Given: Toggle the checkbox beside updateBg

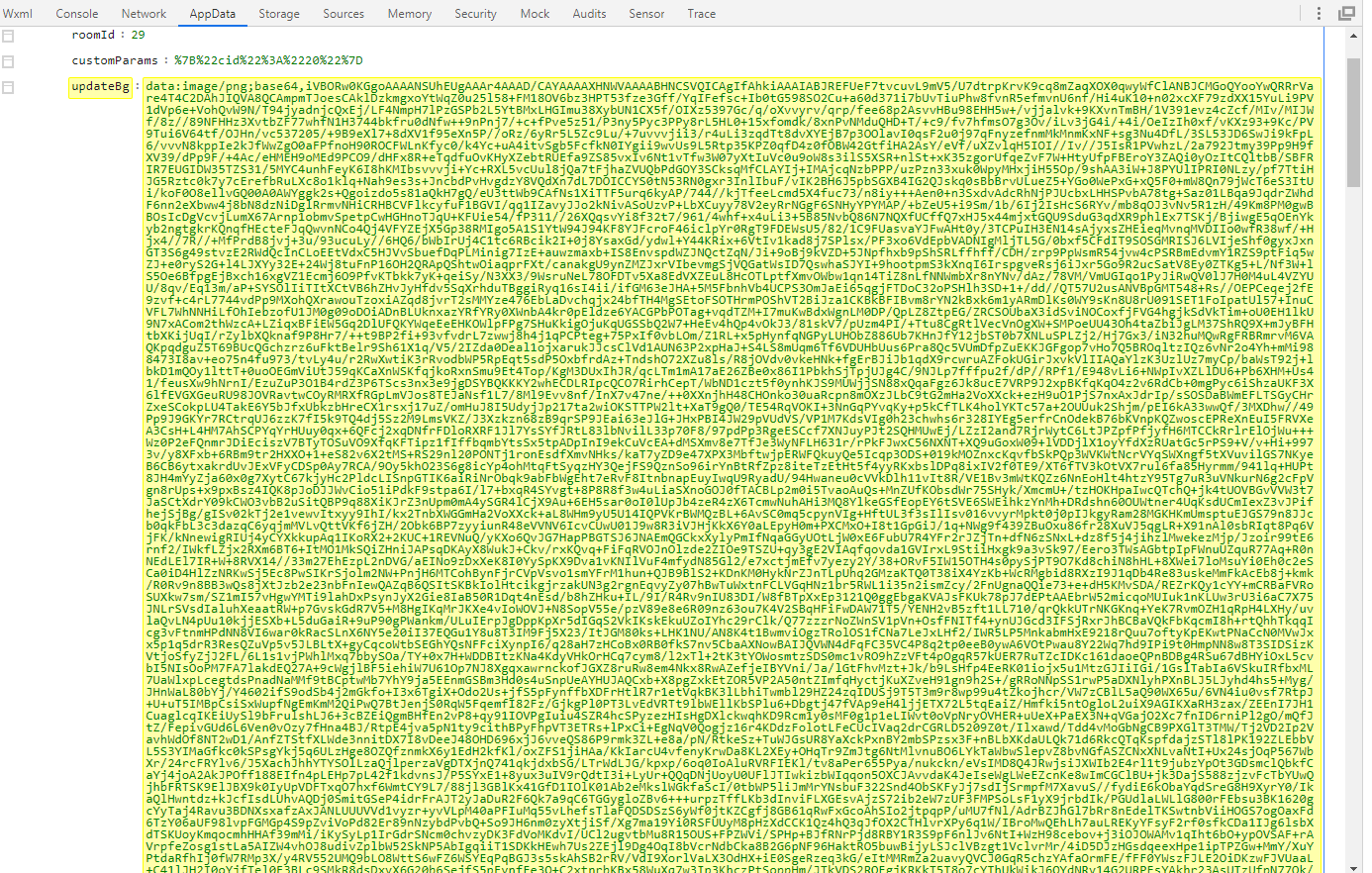Looking at the screenshot, I should 8,87.
